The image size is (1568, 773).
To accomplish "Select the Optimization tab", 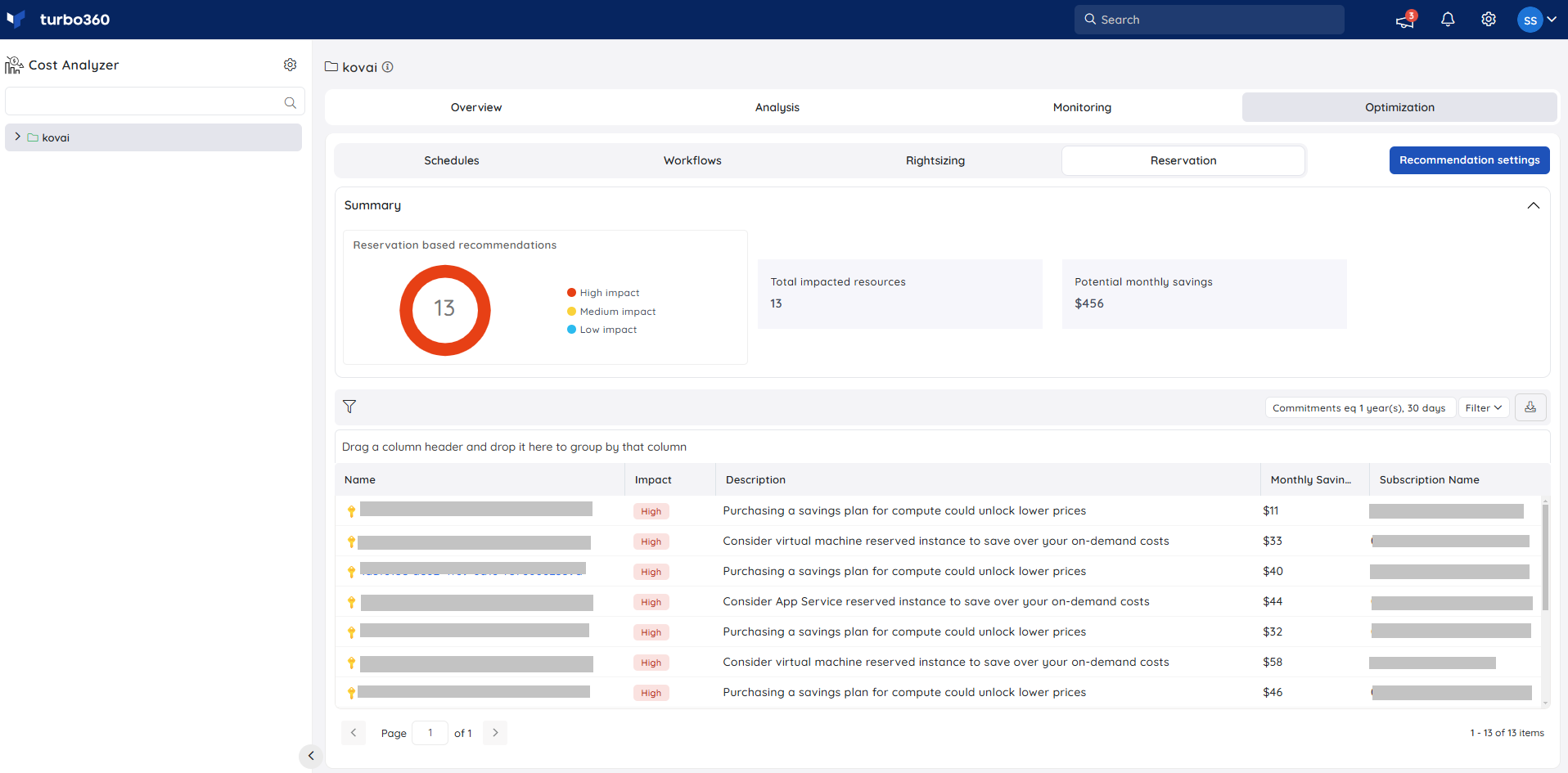I will (x=1399, y=107).
